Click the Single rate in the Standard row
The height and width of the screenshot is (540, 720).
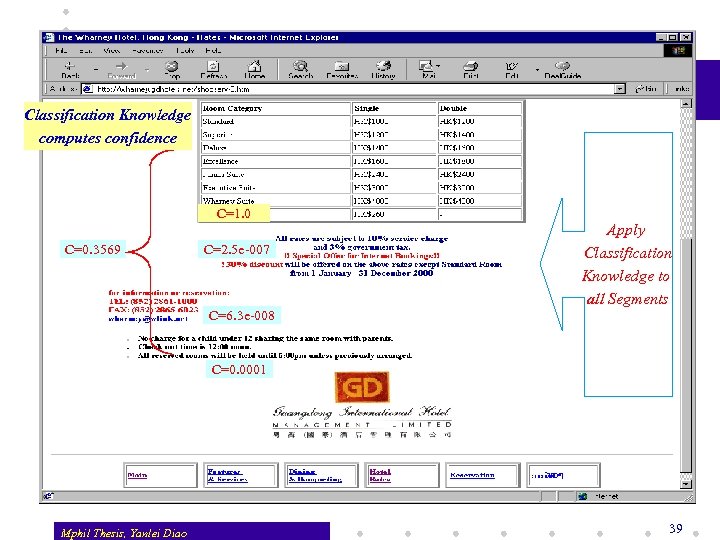pos(394,122)
